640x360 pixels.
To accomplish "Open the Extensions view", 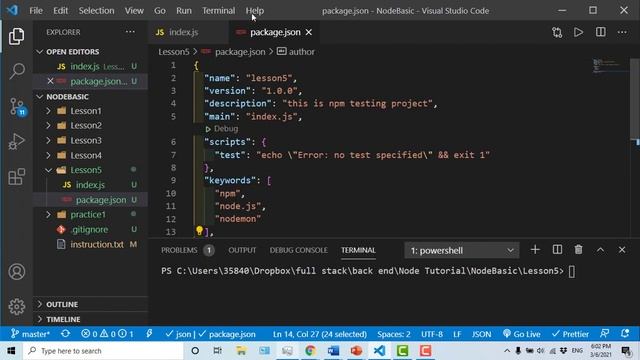I will coord(16,177).
